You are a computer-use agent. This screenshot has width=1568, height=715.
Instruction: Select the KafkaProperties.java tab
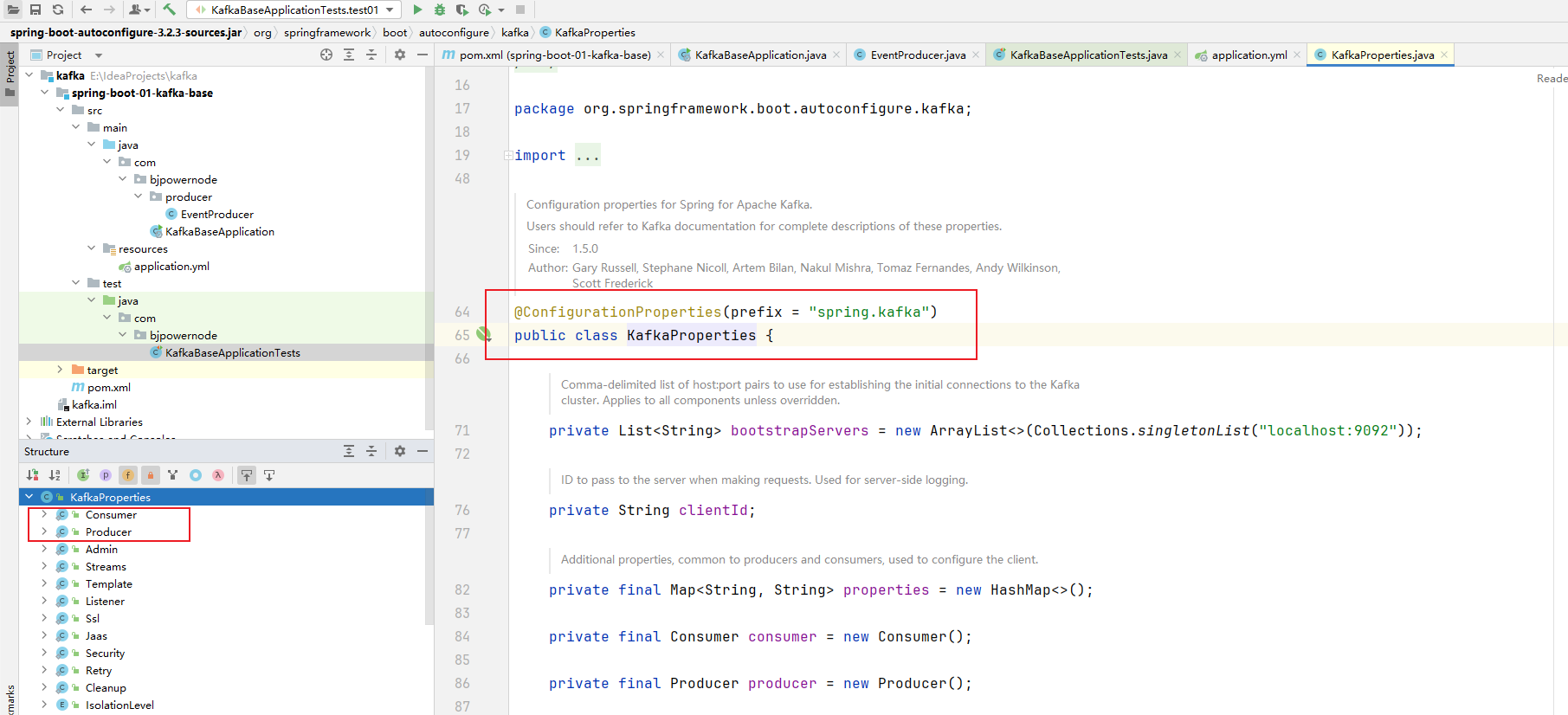1382,55
